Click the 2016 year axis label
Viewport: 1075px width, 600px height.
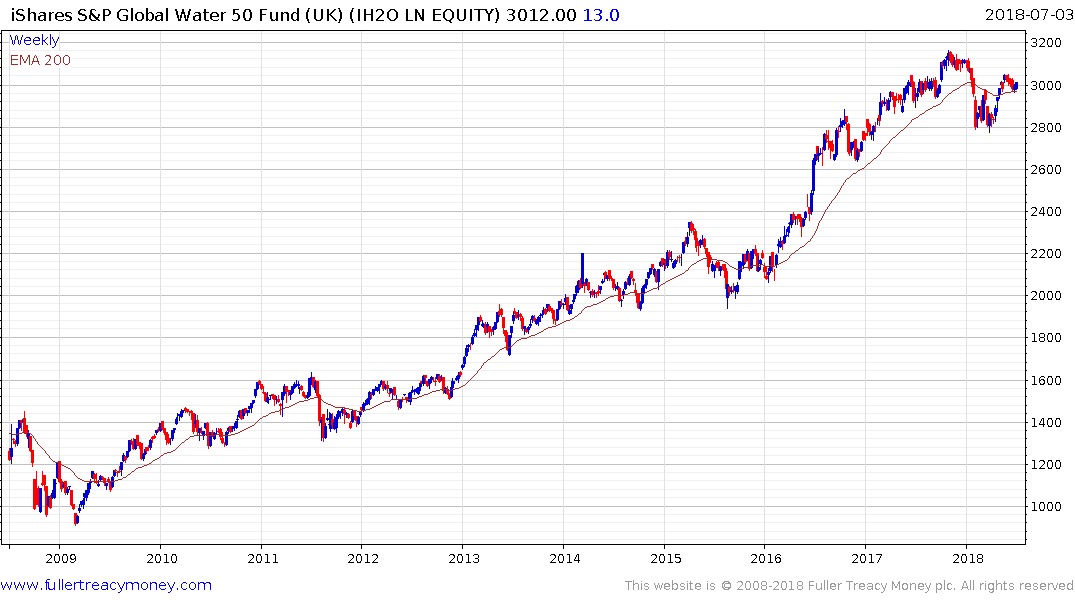coord(766,558)
